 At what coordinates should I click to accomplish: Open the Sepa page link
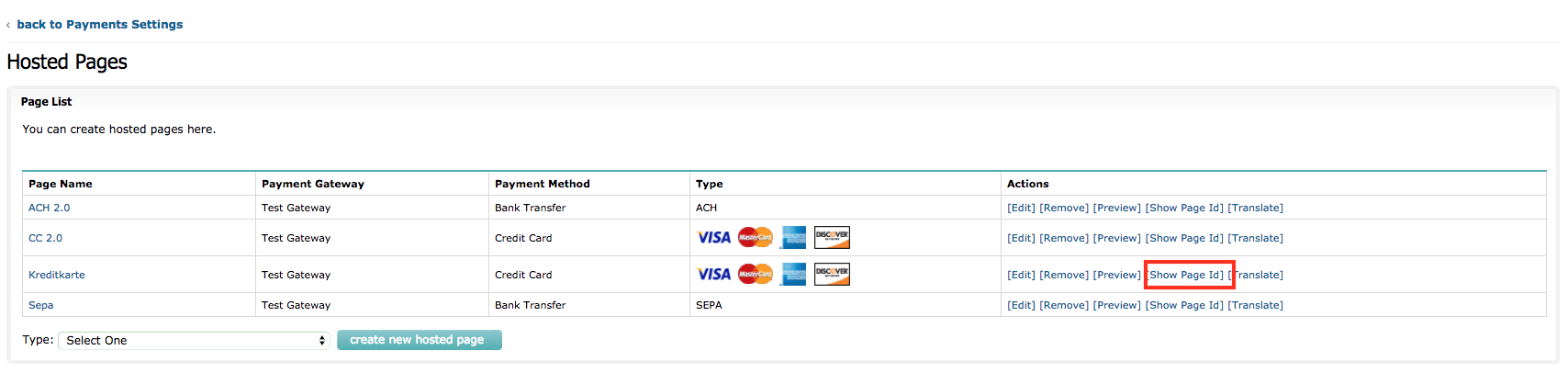tap(40, 305)
